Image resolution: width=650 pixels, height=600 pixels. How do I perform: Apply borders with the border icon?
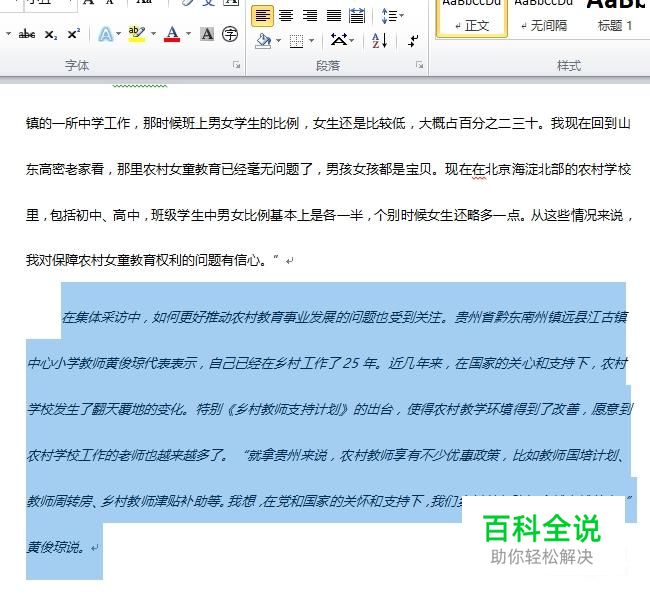click(296, 41)
